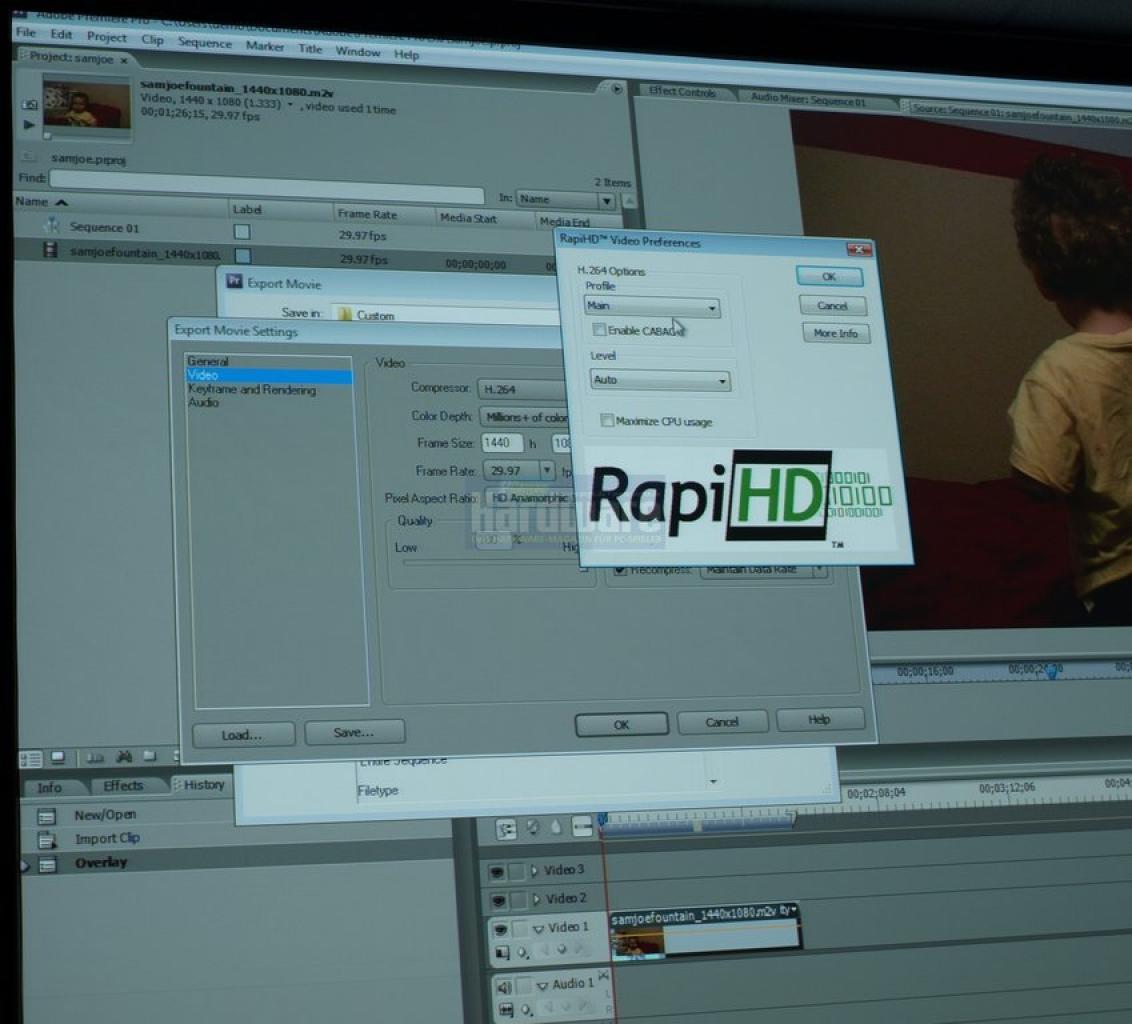Screen dimensions: 1132x1024
Task: Click the More Info button
Action: point(835,333)
